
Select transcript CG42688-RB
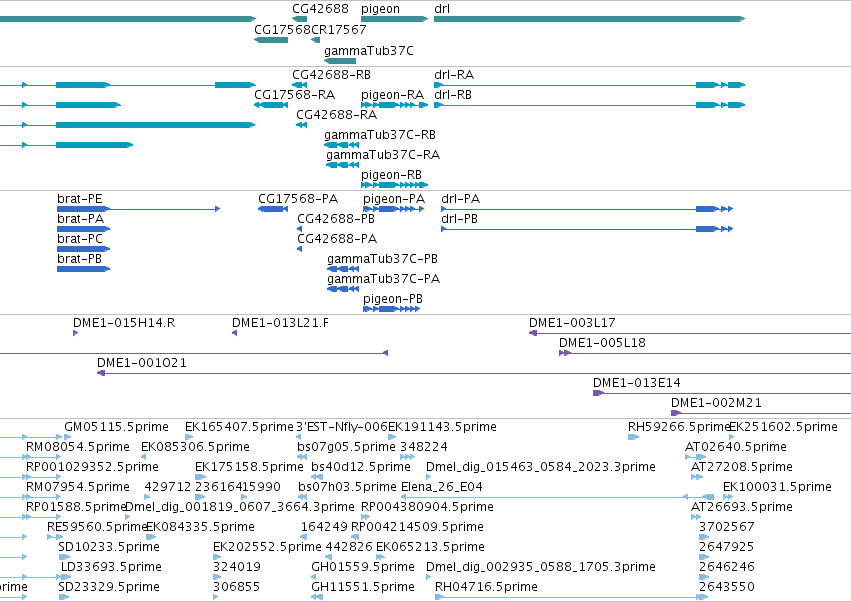click(331, 74)
